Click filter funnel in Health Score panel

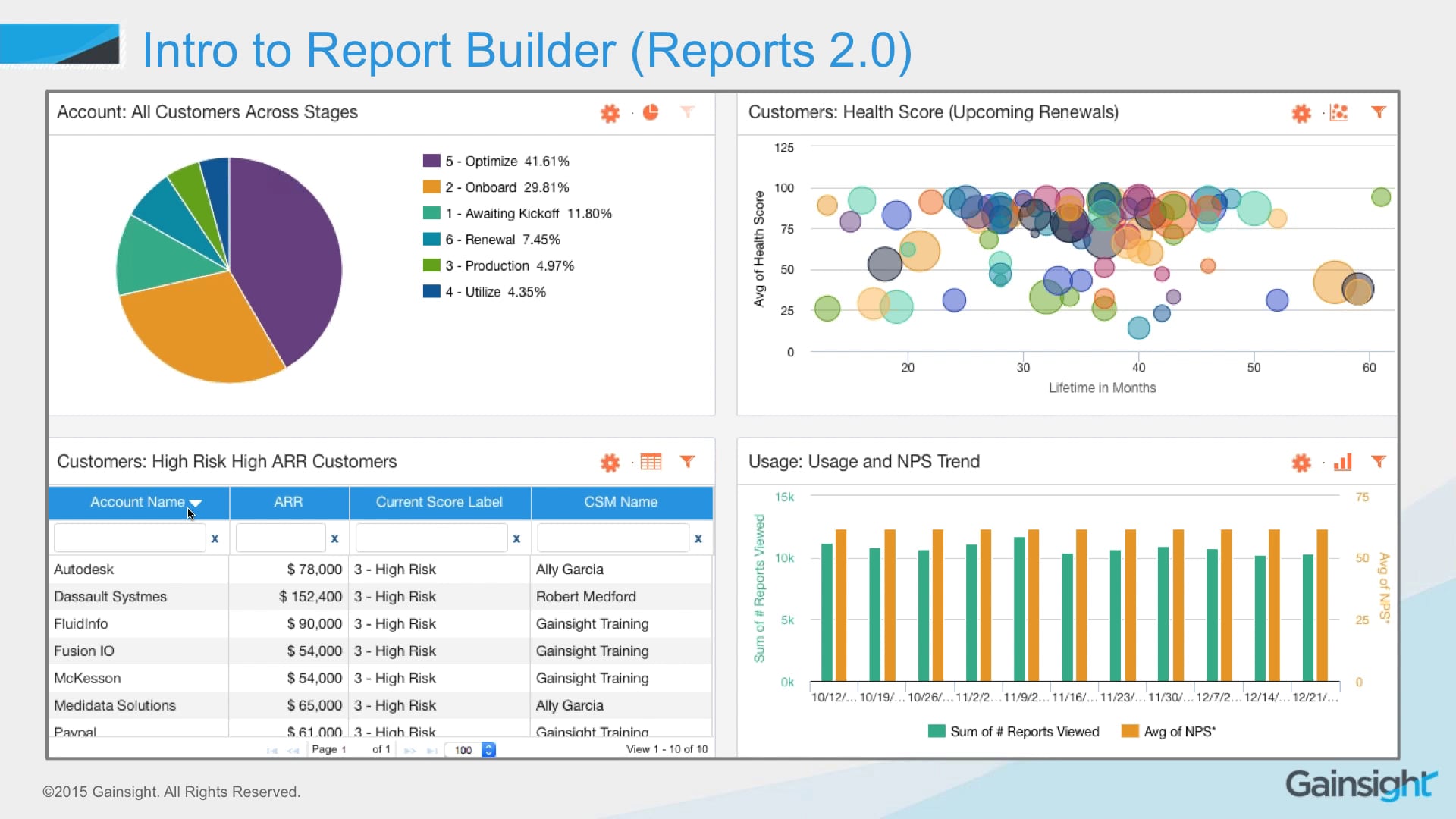[1379, 112]
